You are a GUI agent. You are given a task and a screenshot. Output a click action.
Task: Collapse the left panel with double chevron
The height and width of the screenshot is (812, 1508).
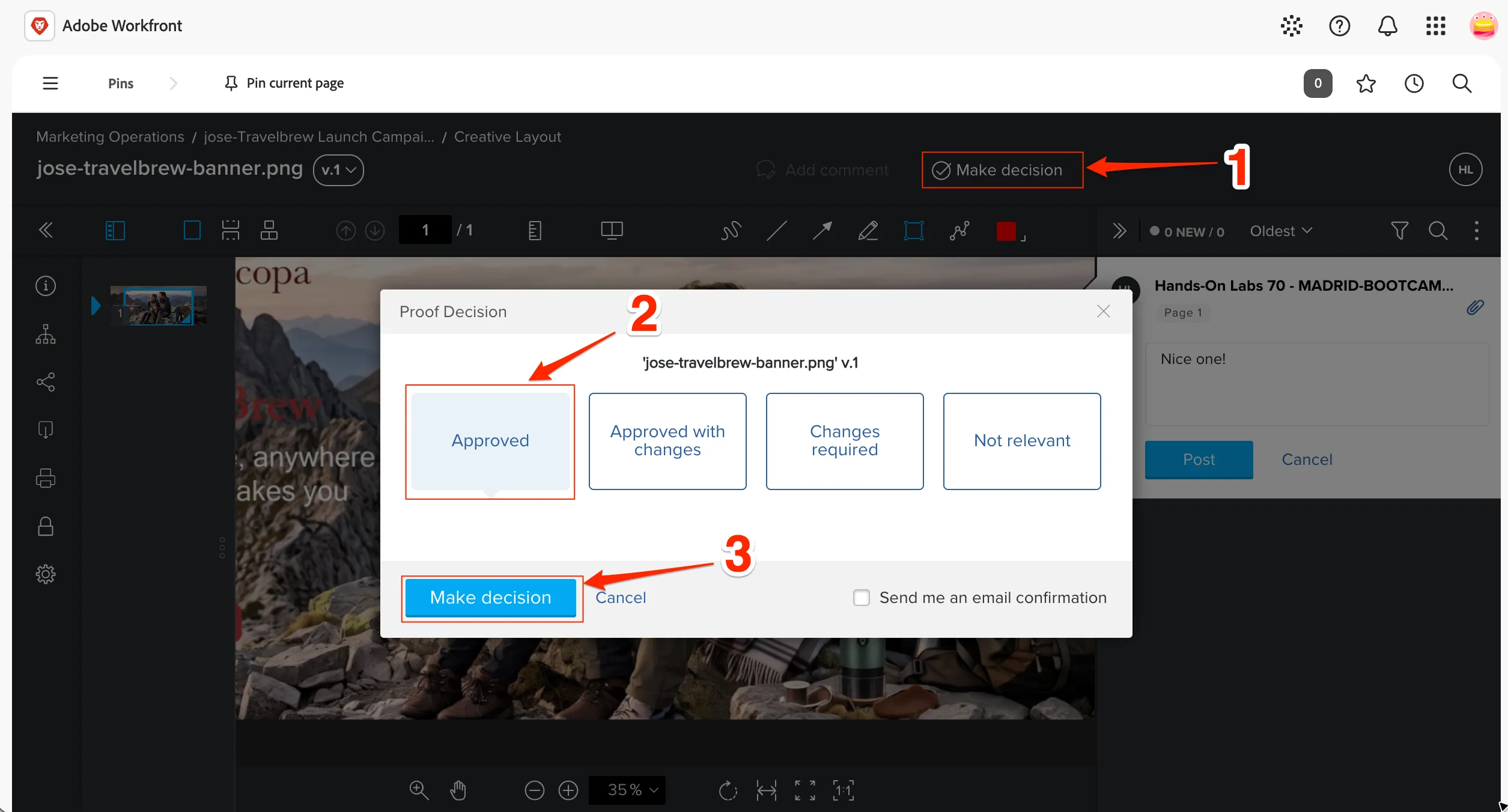tap(46, 231)
